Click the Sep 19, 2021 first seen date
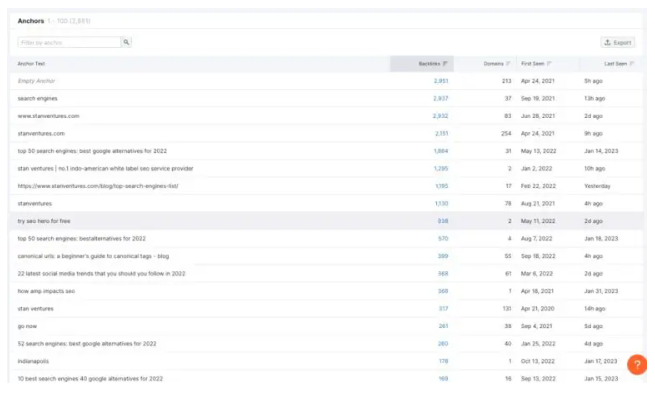This screenshot has width=655, height=395. (538, 99)
